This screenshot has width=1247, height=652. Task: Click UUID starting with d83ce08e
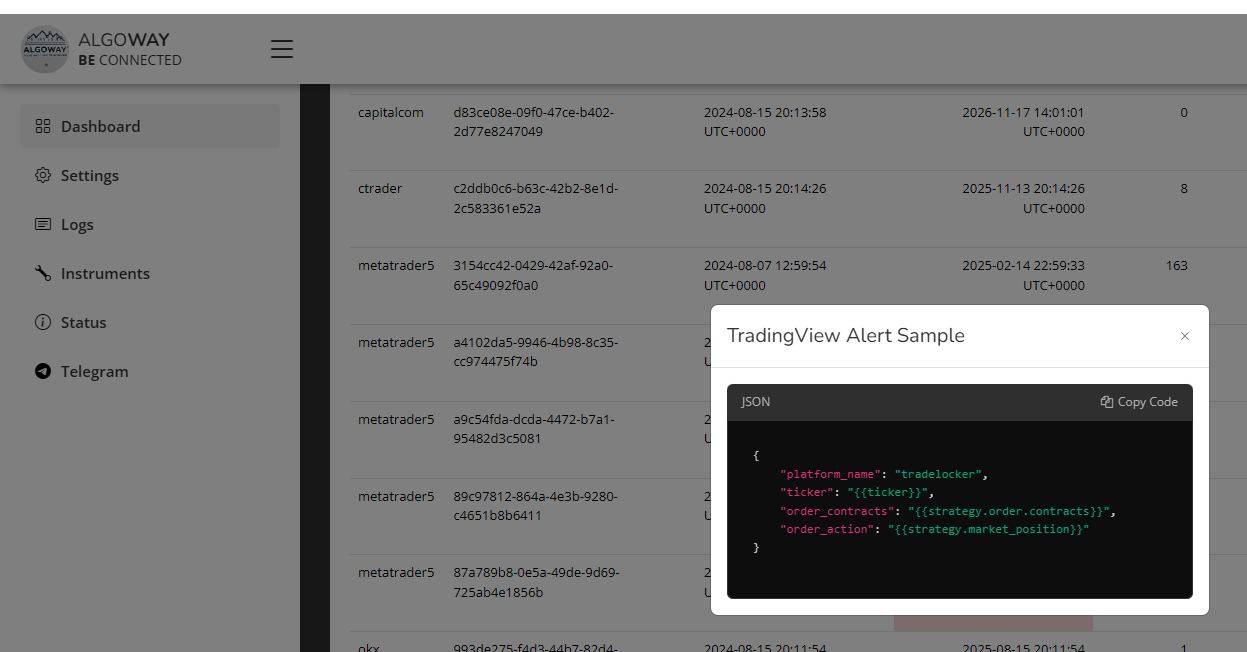533,122
